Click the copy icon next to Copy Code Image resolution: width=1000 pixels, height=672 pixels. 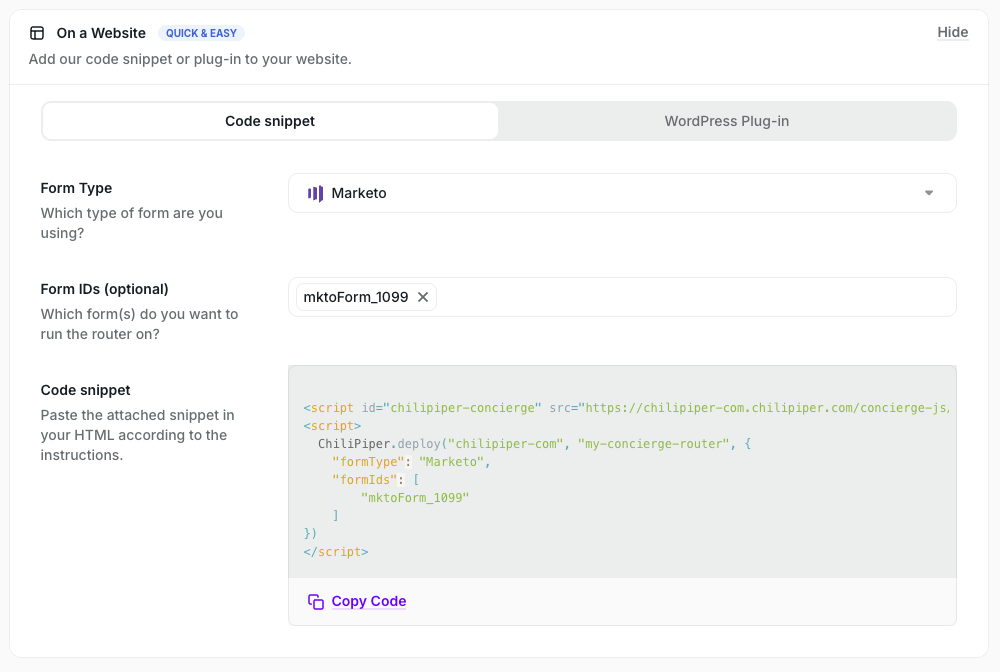[316, 601]
